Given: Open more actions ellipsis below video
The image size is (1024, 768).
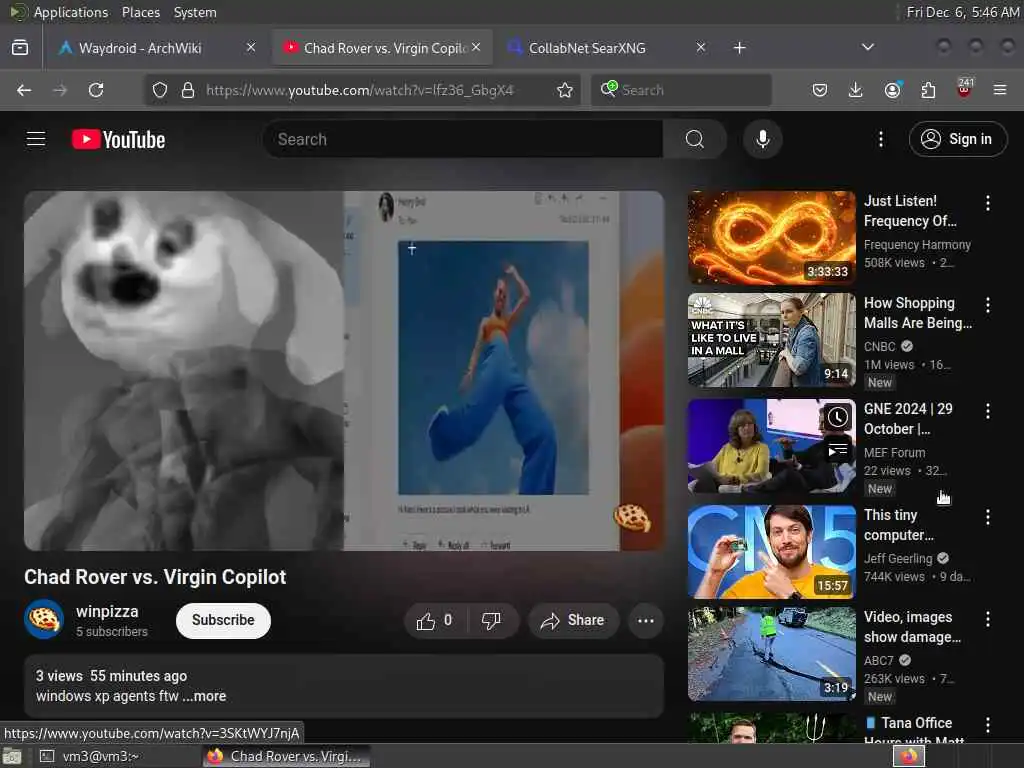Looking at the screenshot, I should 645,620.
